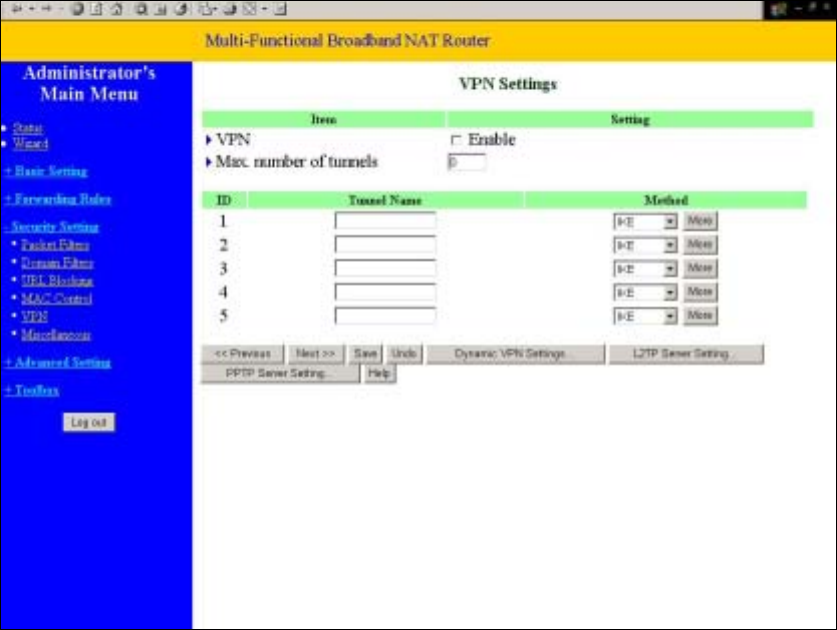Viewport: 837px width, 630px height.
Task: Click the << Previous button
Action: (x=242, y=354)
